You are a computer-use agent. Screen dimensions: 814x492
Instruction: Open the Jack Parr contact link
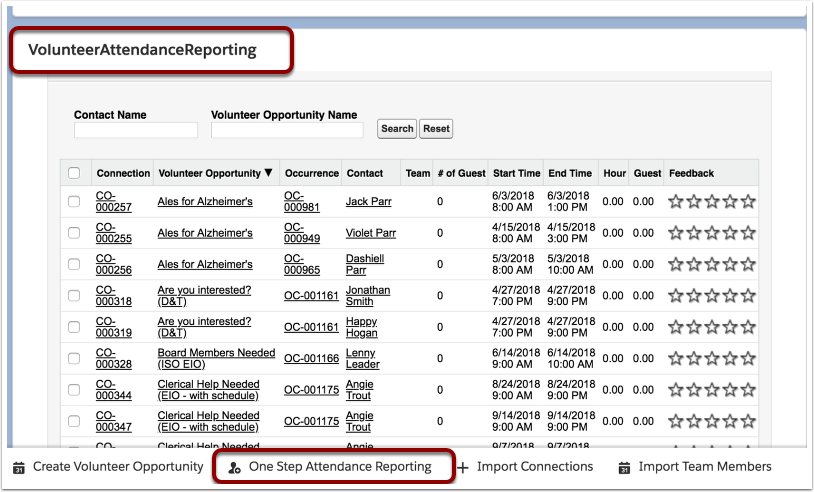coord(369,201)
